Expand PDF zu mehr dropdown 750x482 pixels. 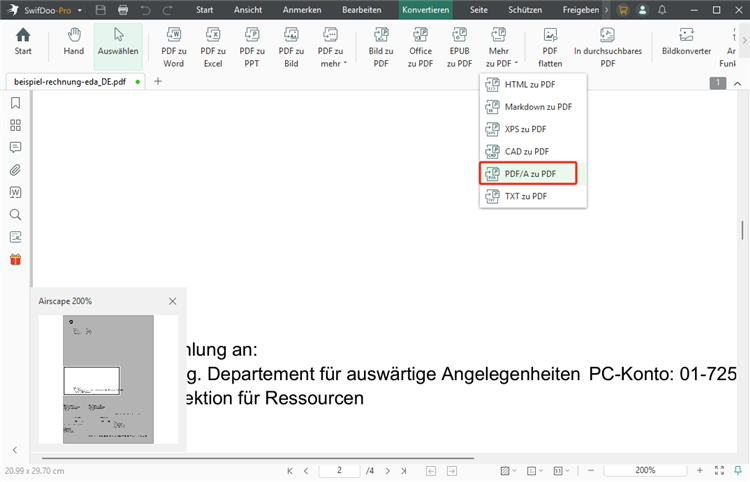pos(331,47)
